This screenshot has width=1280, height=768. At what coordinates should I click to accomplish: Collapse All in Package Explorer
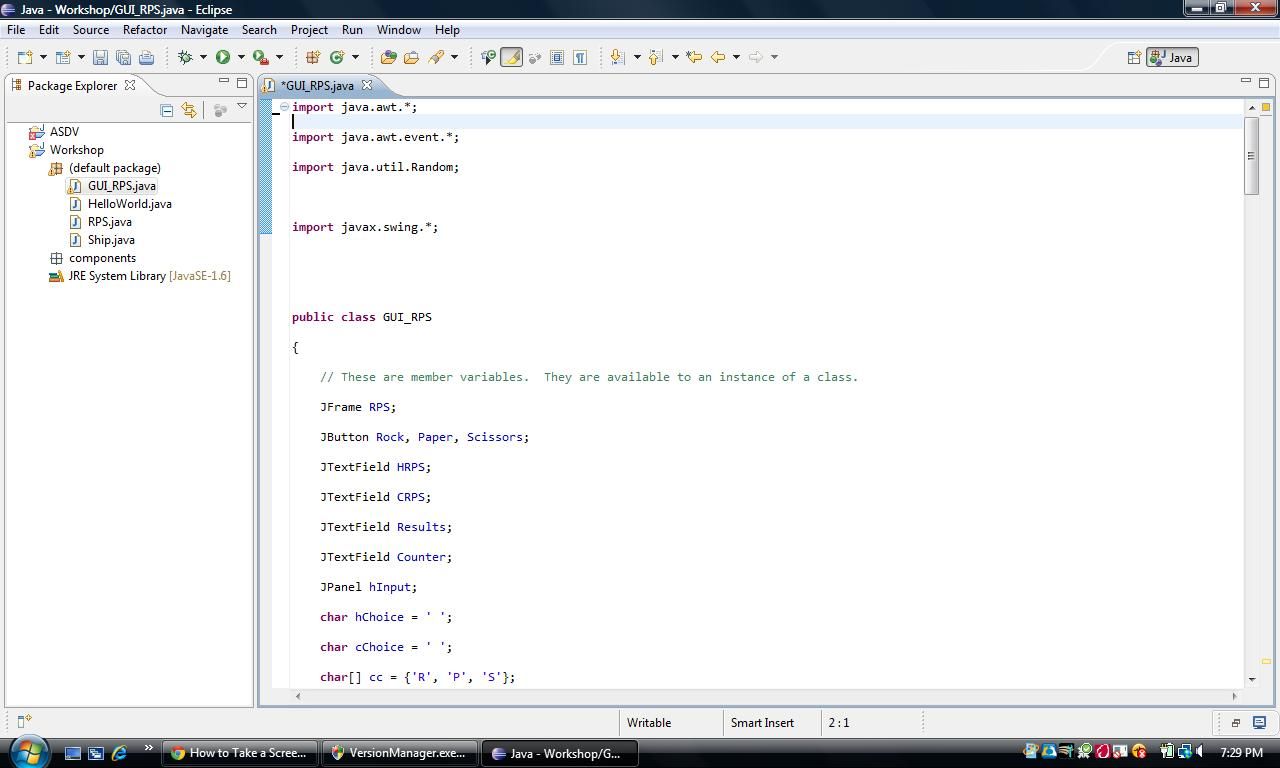coord(167,110)
